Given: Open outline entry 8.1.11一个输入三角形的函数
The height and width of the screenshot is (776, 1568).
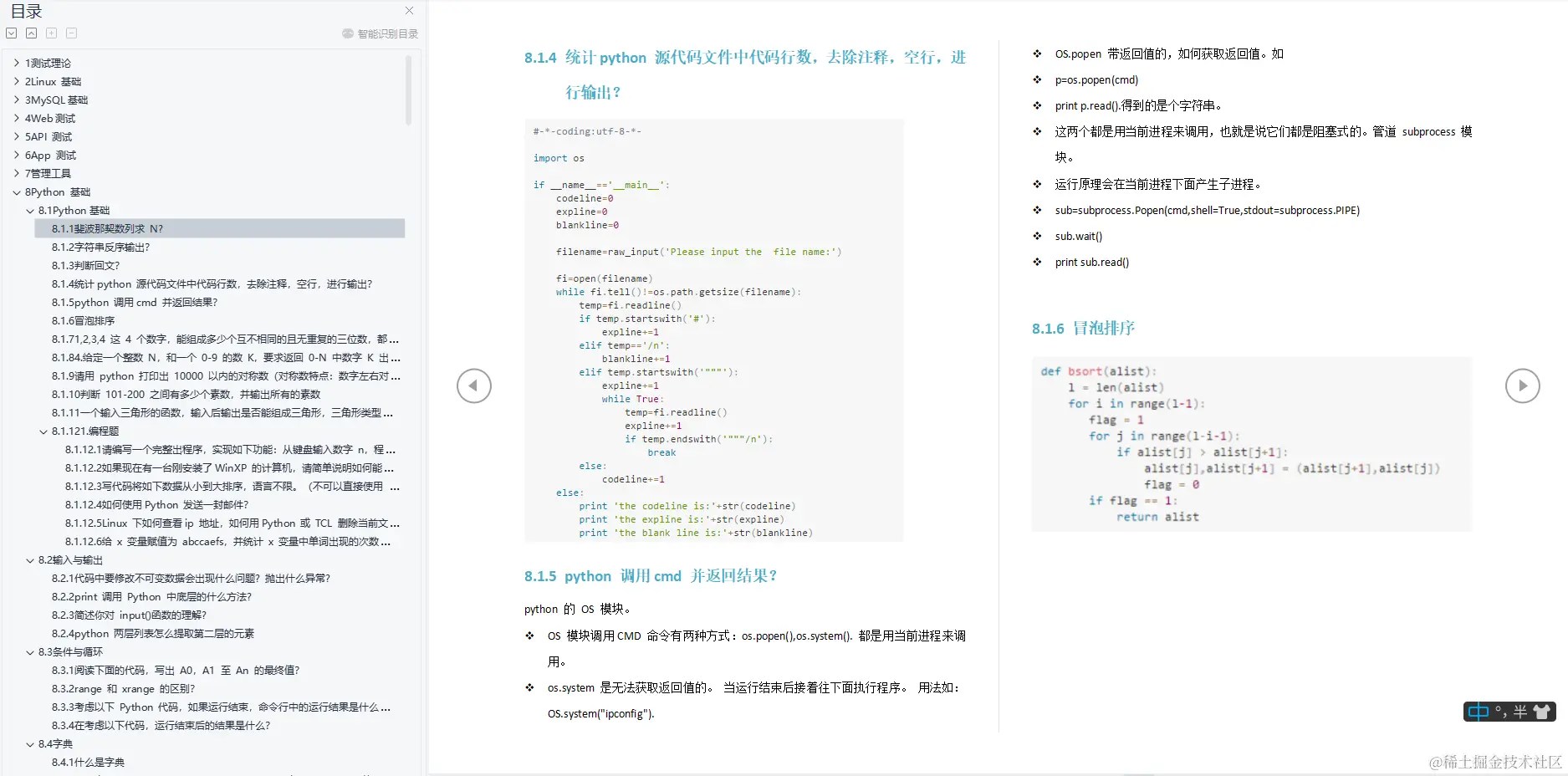Looking at the screenshot, I should tap(222, 412).
